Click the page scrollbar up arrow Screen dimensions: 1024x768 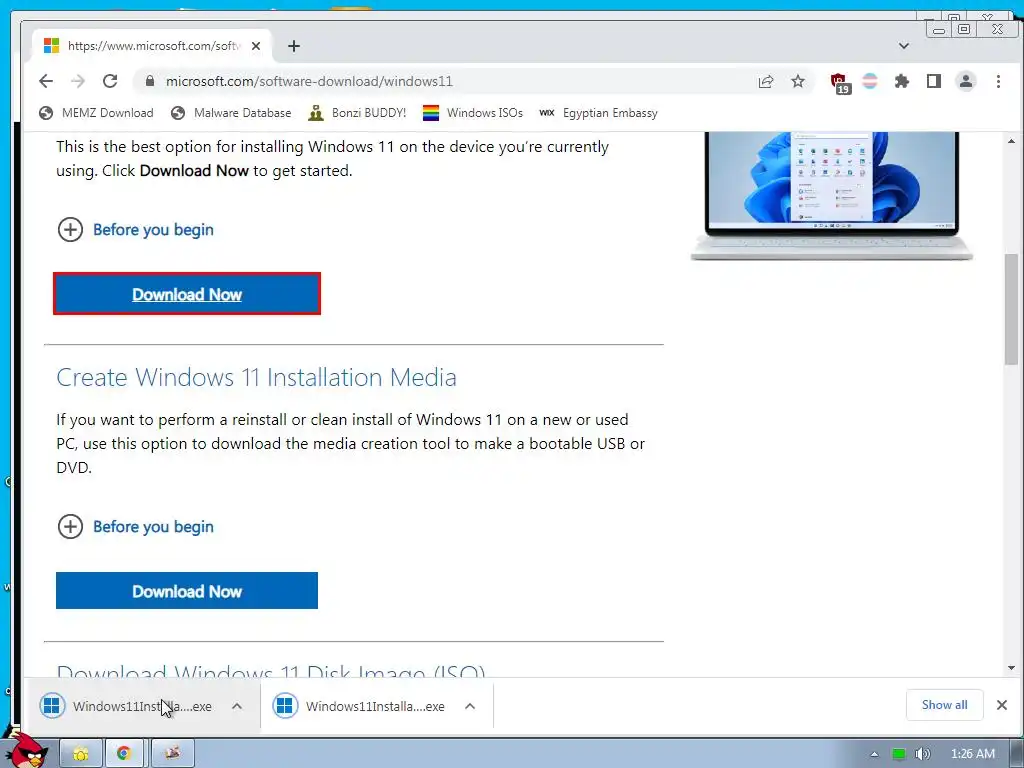1012,140
